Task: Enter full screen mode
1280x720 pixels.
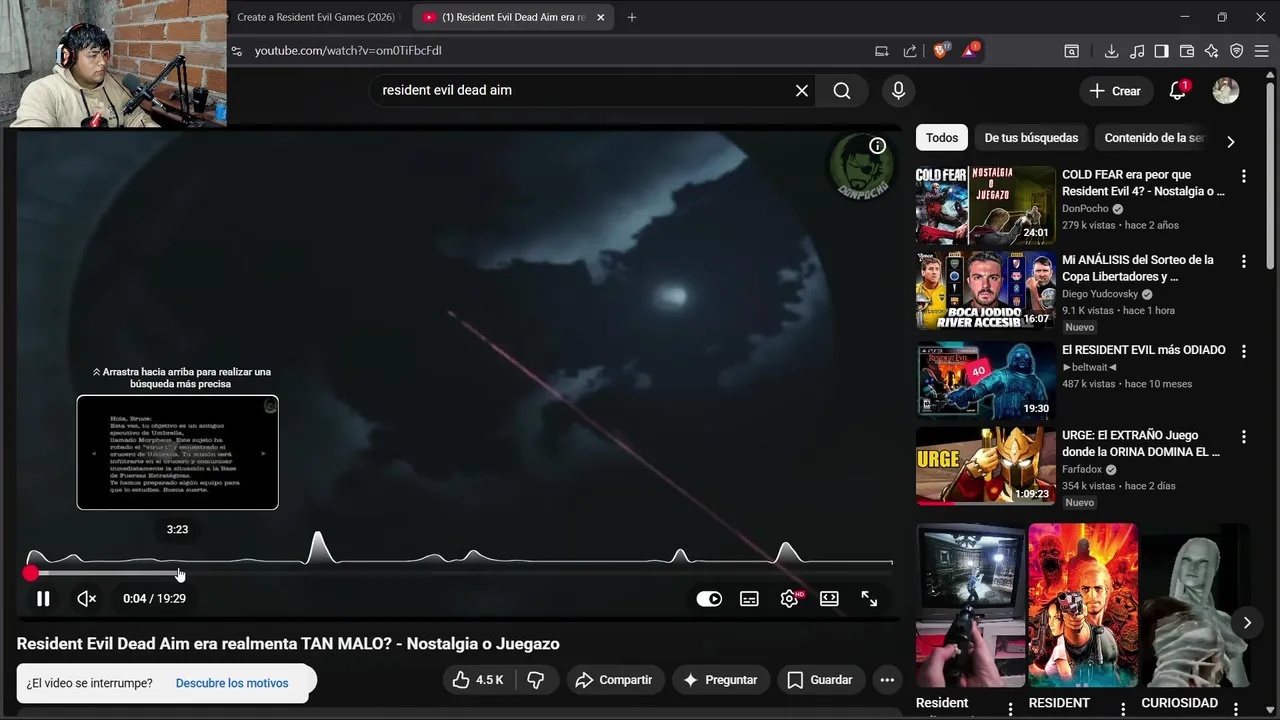Action: click(x=869, y=598)
